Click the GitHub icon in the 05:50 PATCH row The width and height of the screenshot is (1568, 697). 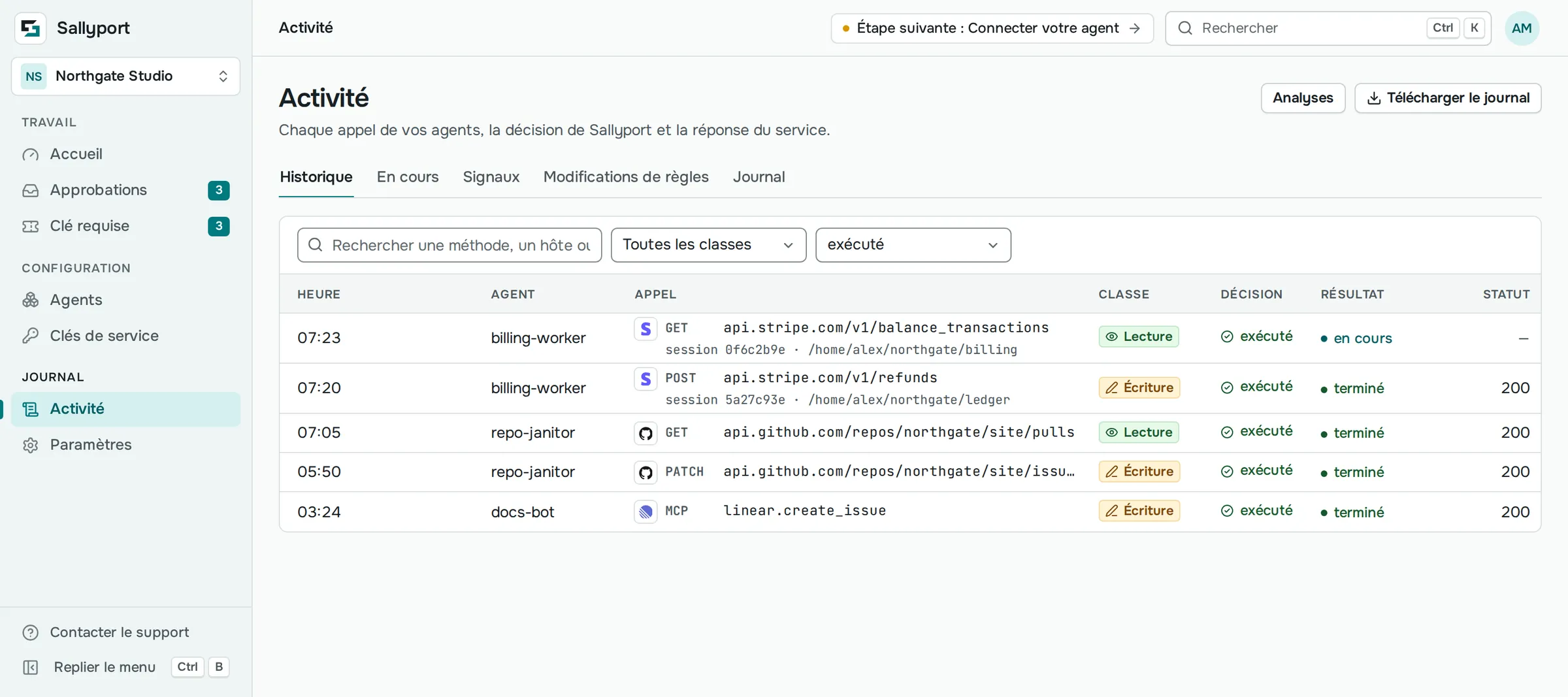point(645,472)
